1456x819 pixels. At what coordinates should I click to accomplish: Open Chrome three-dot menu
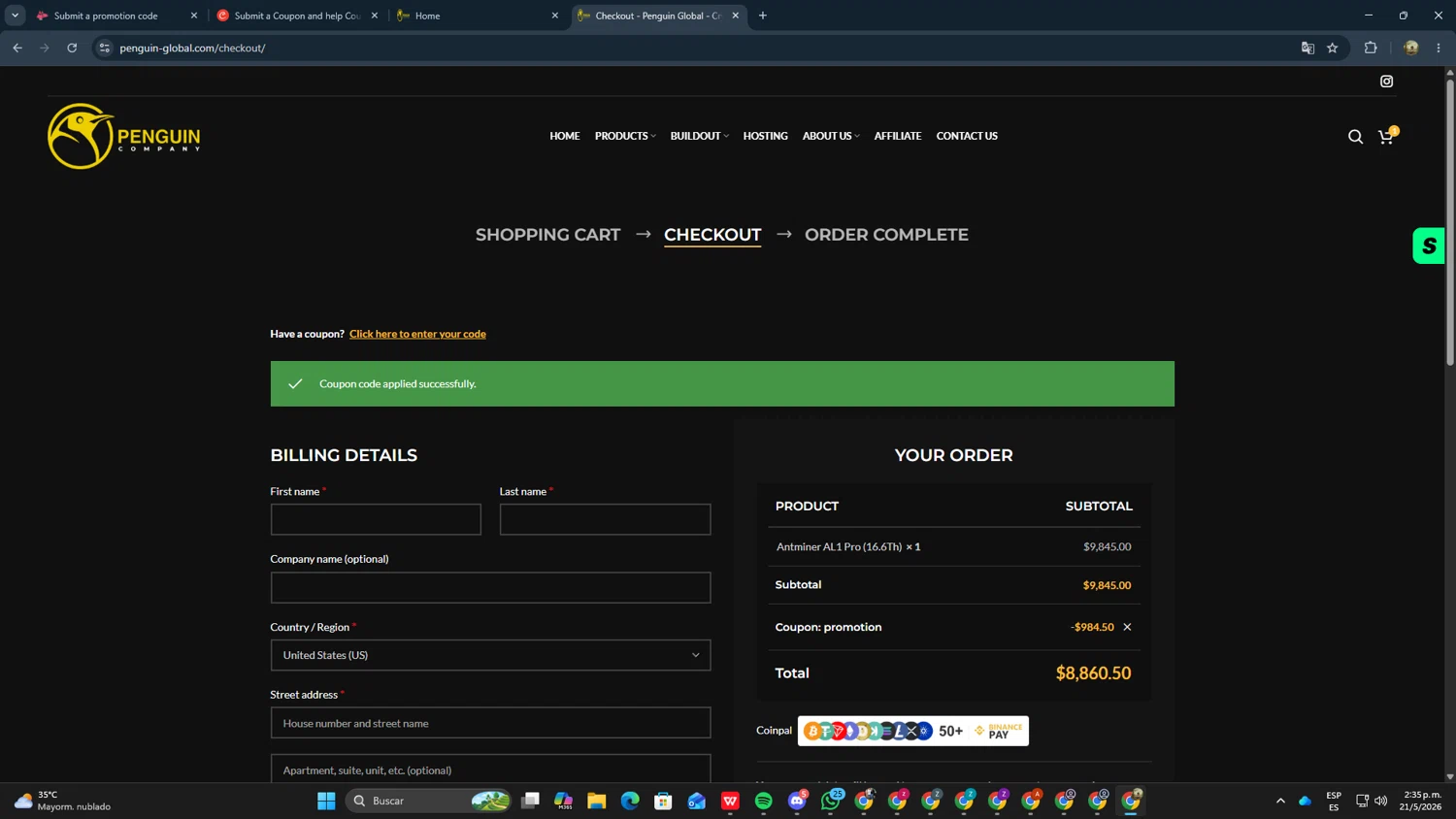point(1439,48)
